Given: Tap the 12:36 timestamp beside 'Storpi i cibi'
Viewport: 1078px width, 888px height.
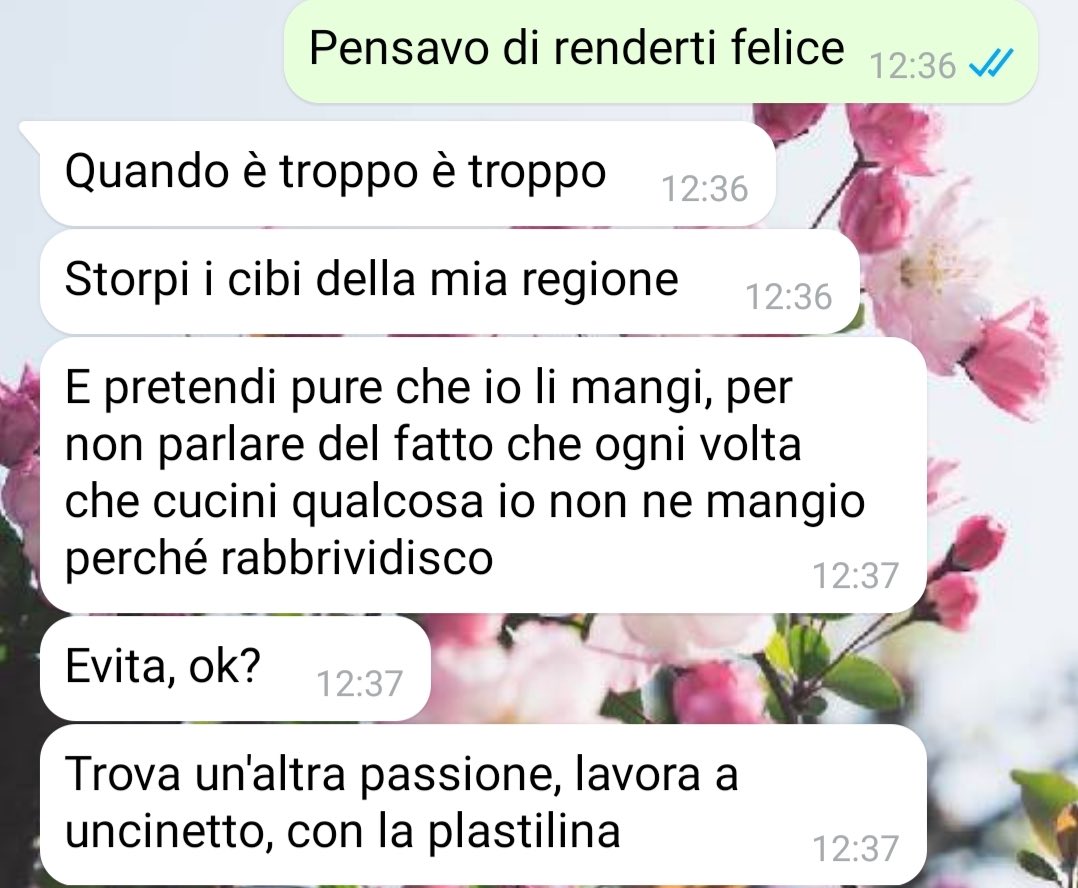Looking at the screenshot, I should (789, 297).
